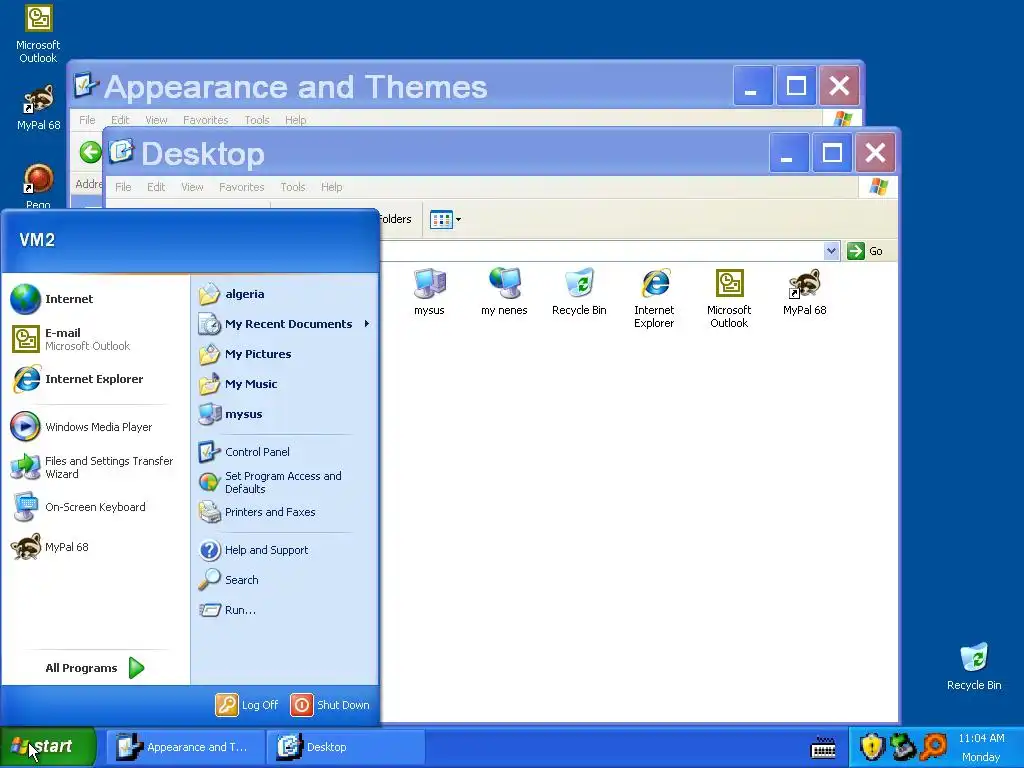Launch MyPal 68 from the Start menu
Screen dimensions: 1024x768
tap(95, 547)
